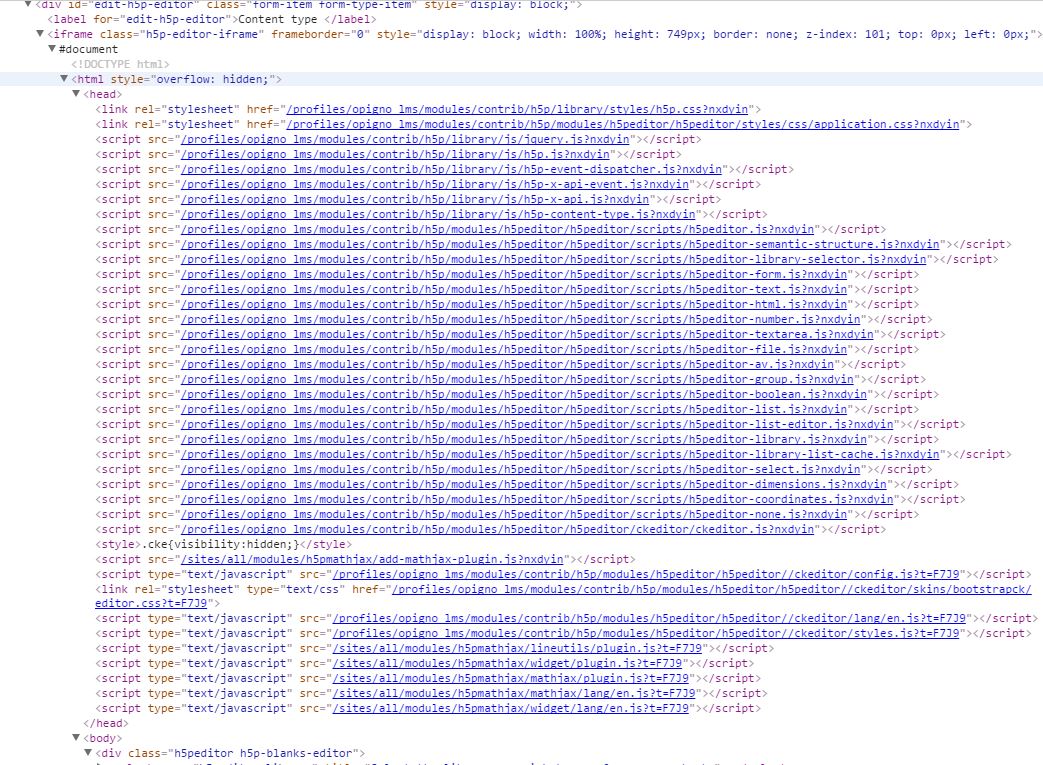The image size is (1043, 765).
Task: Open the styles/h5p.css stylesheet link
Action: 518,109
